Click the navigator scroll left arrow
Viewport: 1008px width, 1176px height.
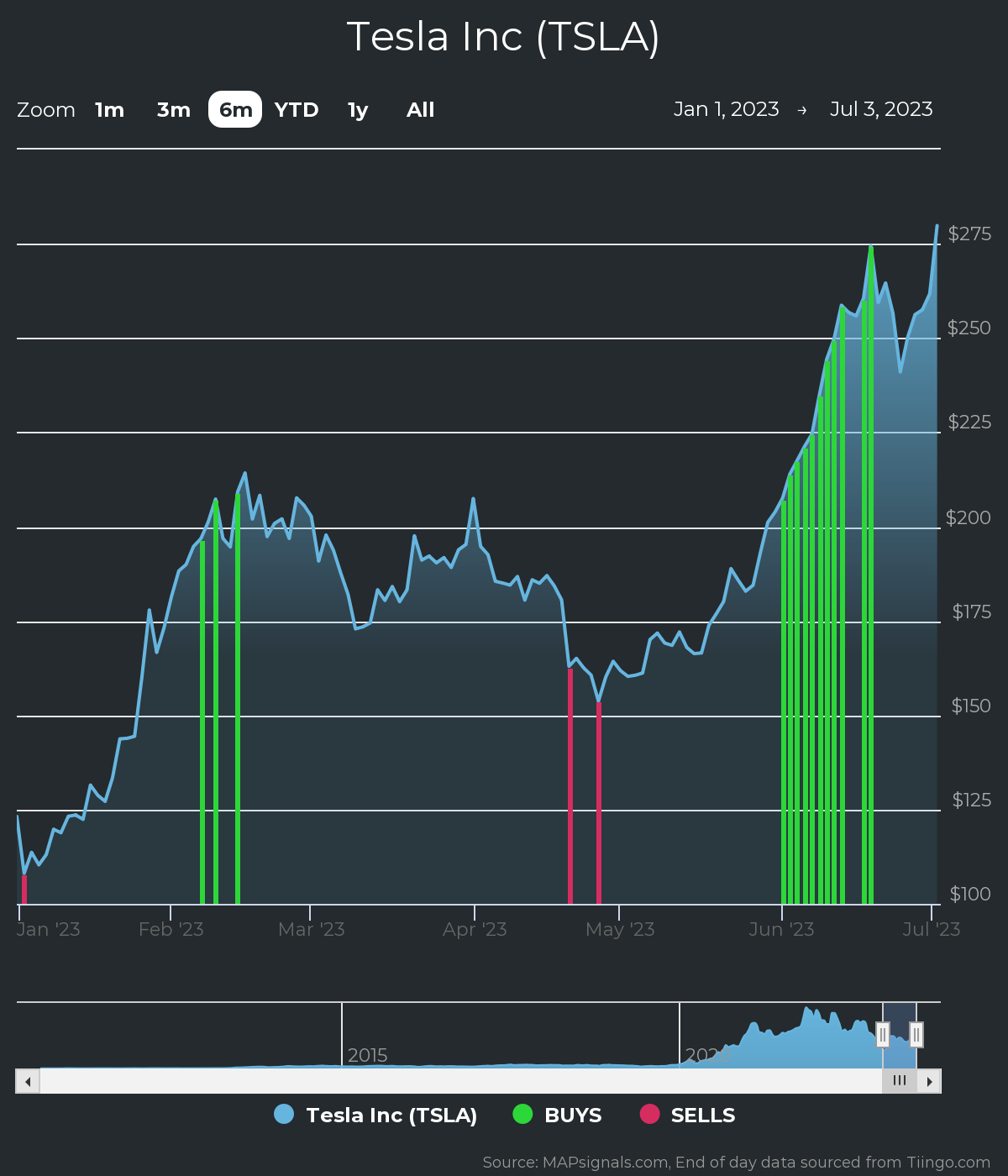pos(28,1081)
